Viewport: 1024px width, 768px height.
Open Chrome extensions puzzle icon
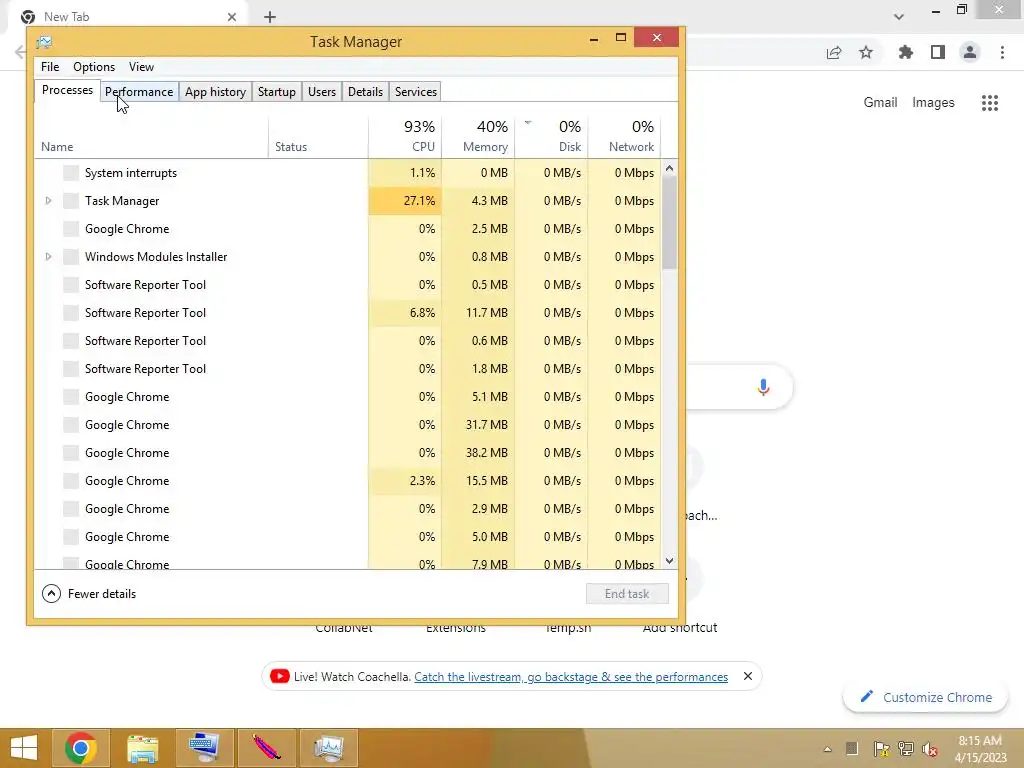pyautogui.click(x=905, y=52)
